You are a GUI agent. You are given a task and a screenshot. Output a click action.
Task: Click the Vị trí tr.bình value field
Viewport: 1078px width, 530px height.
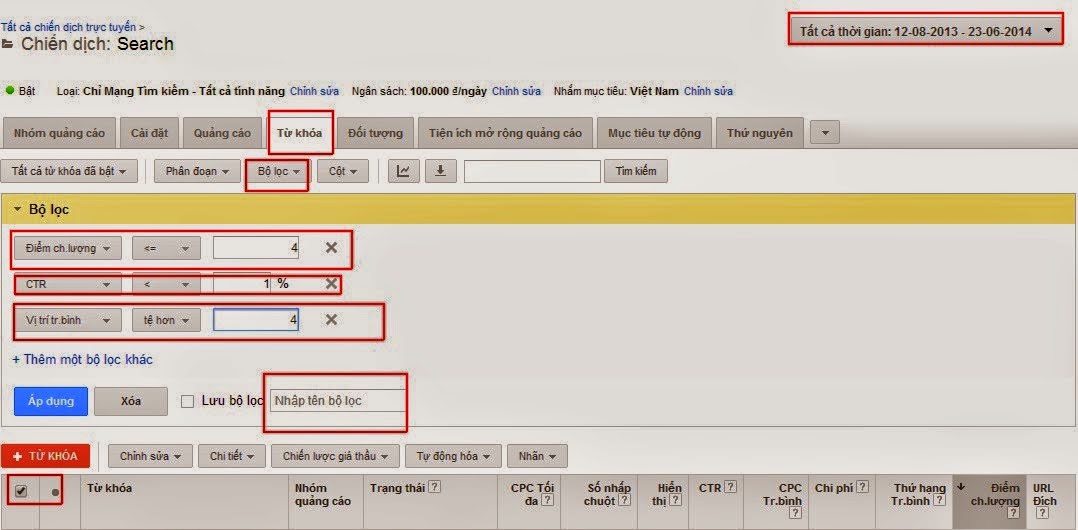pos(256,320)
